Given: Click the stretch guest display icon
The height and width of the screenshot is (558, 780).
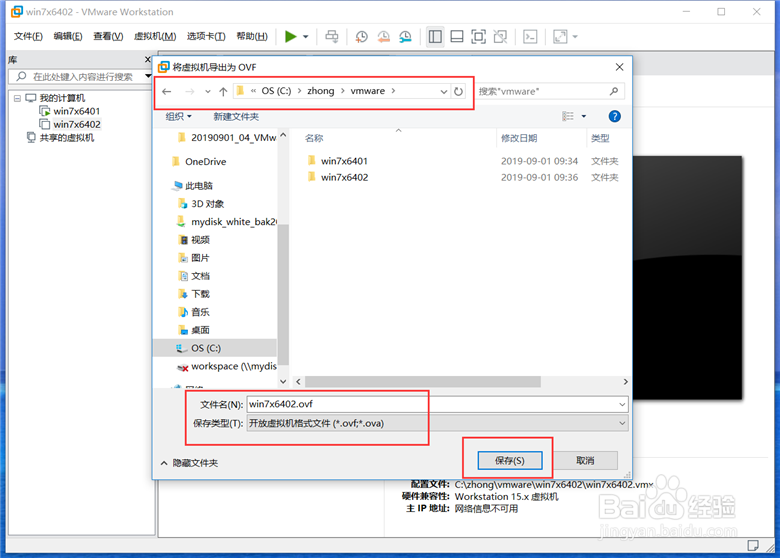Looking at the screenshot, I should click(560, 36).
